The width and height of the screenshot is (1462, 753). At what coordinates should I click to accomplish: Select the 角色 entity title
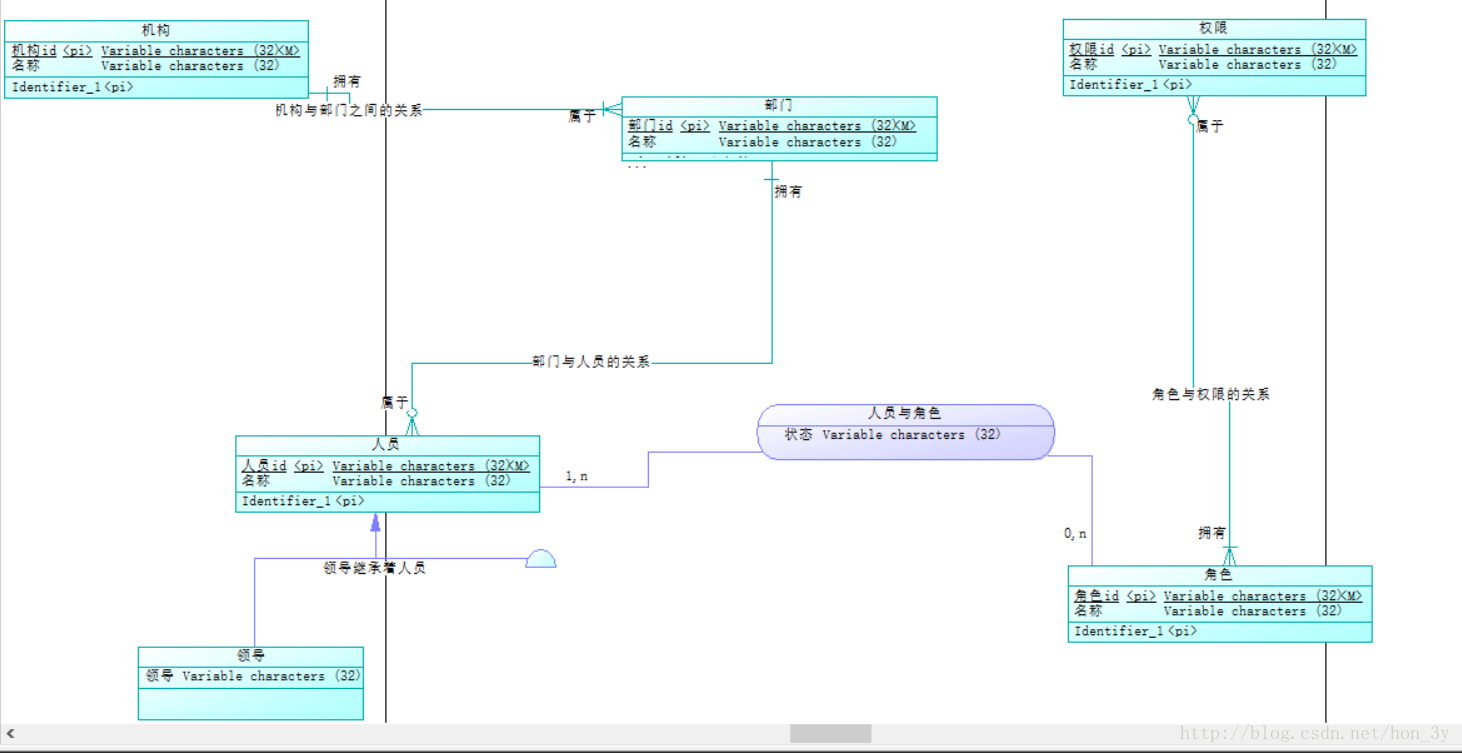coord(1219,575)
